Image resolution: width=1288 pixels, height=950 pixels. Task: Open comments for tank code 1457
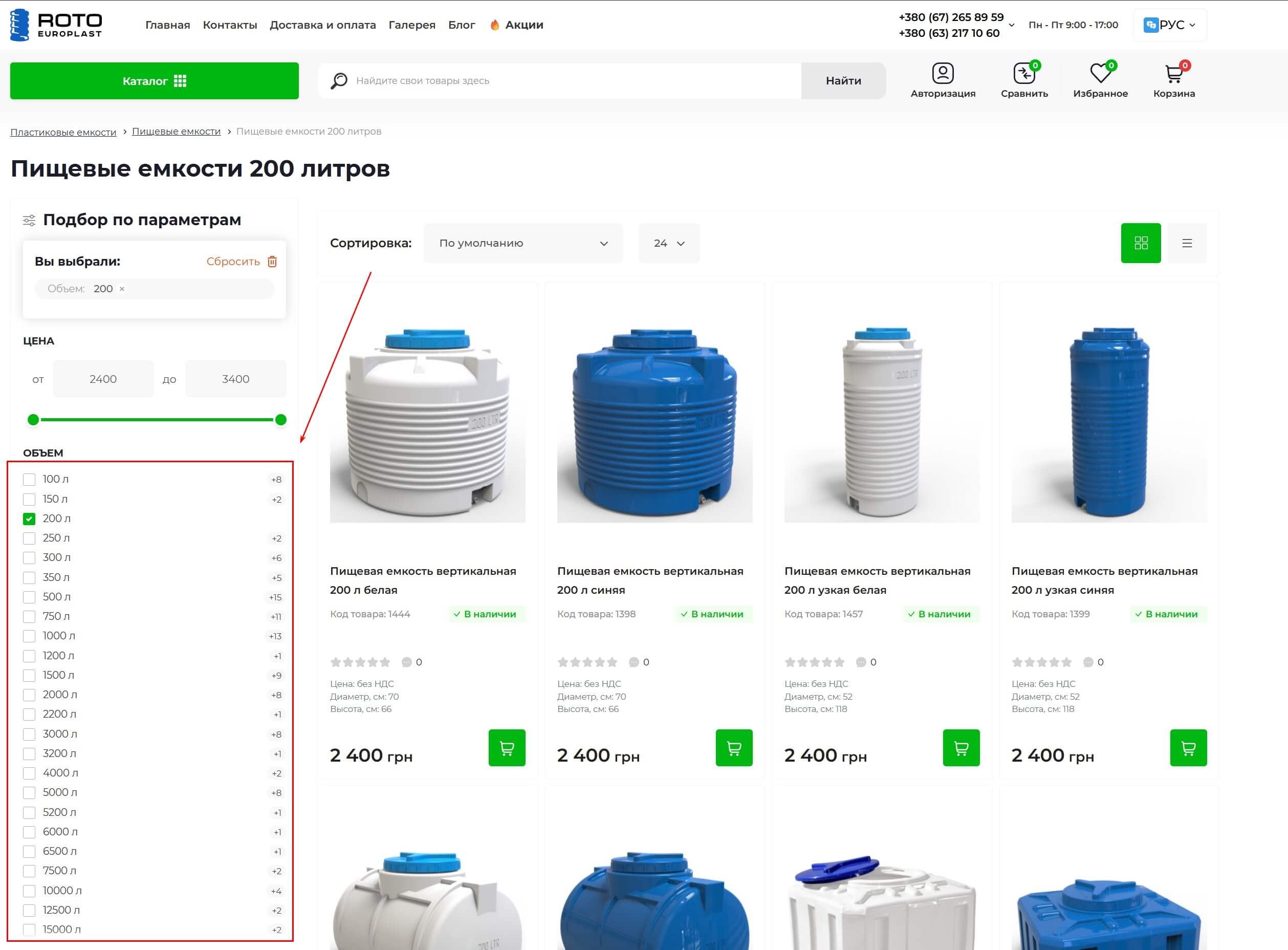click(866, 662)
